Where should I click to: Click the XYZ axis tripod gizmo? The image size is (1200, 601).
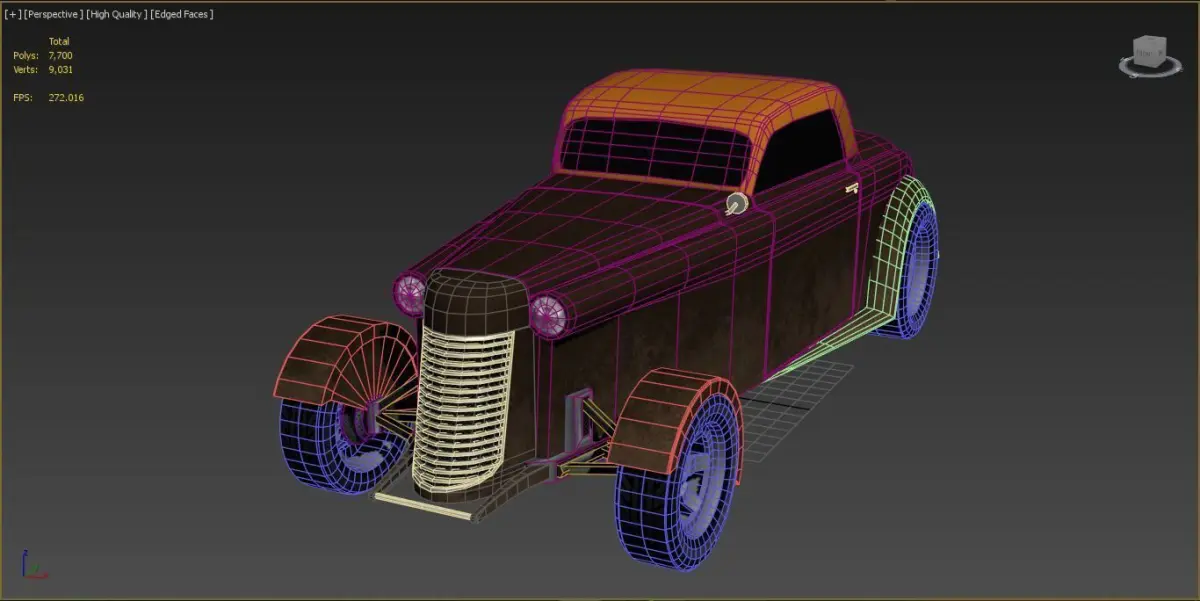[33, 565]
